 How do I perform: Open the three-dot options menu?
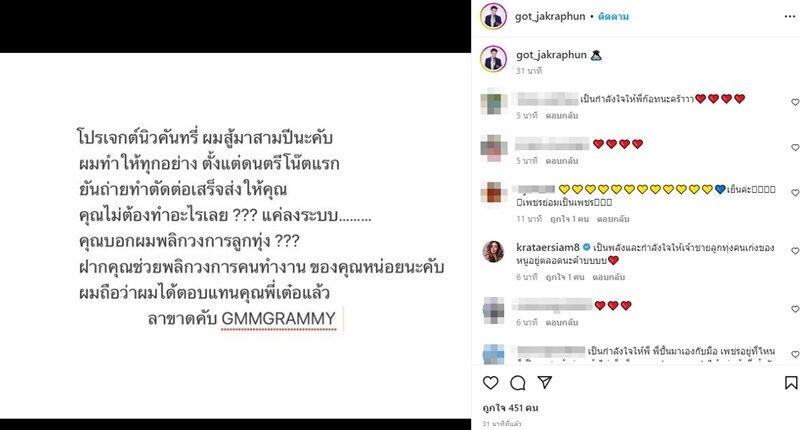tap(789, 16)
